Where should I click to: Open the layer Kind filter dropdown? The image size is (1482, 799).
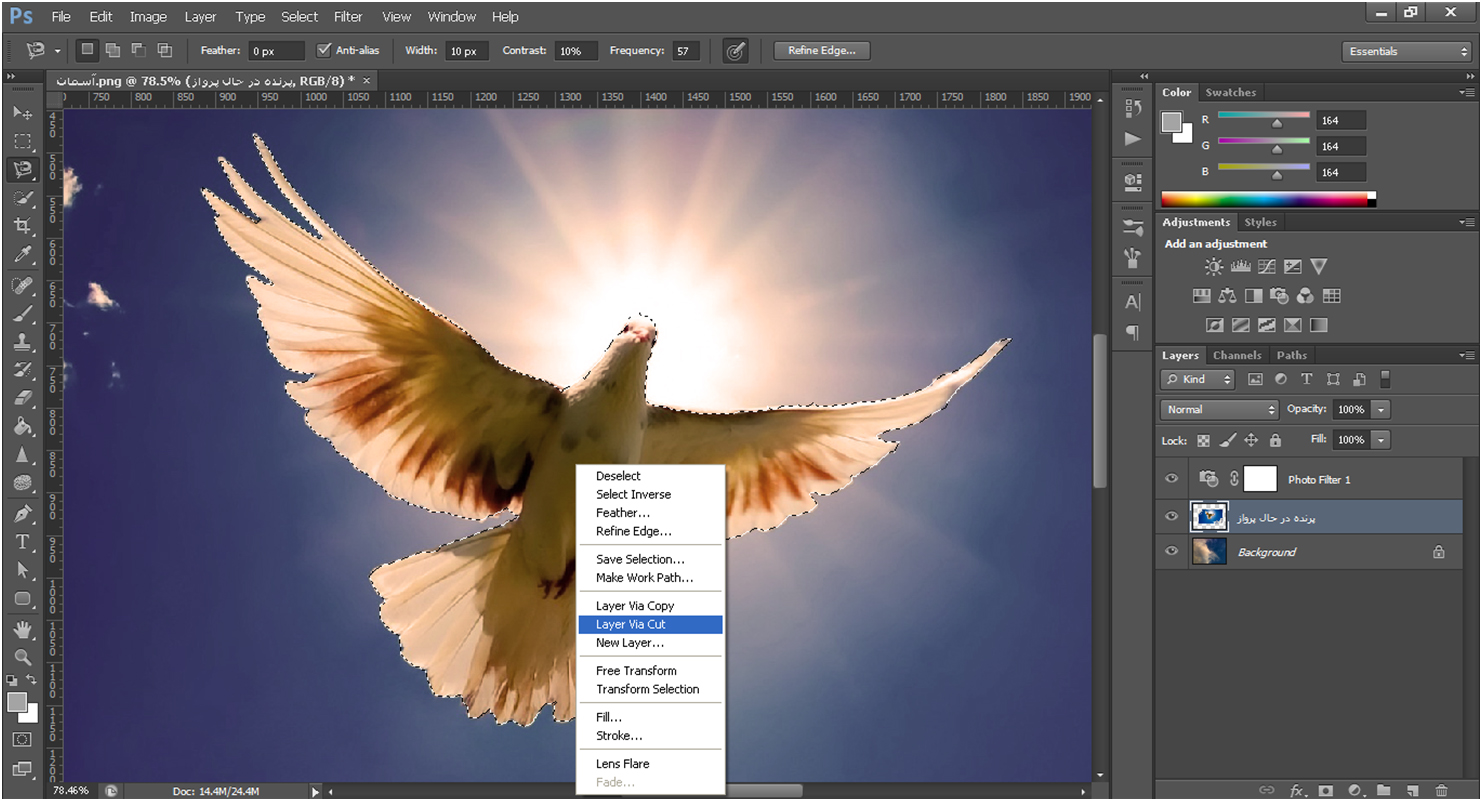(1199, 379)
